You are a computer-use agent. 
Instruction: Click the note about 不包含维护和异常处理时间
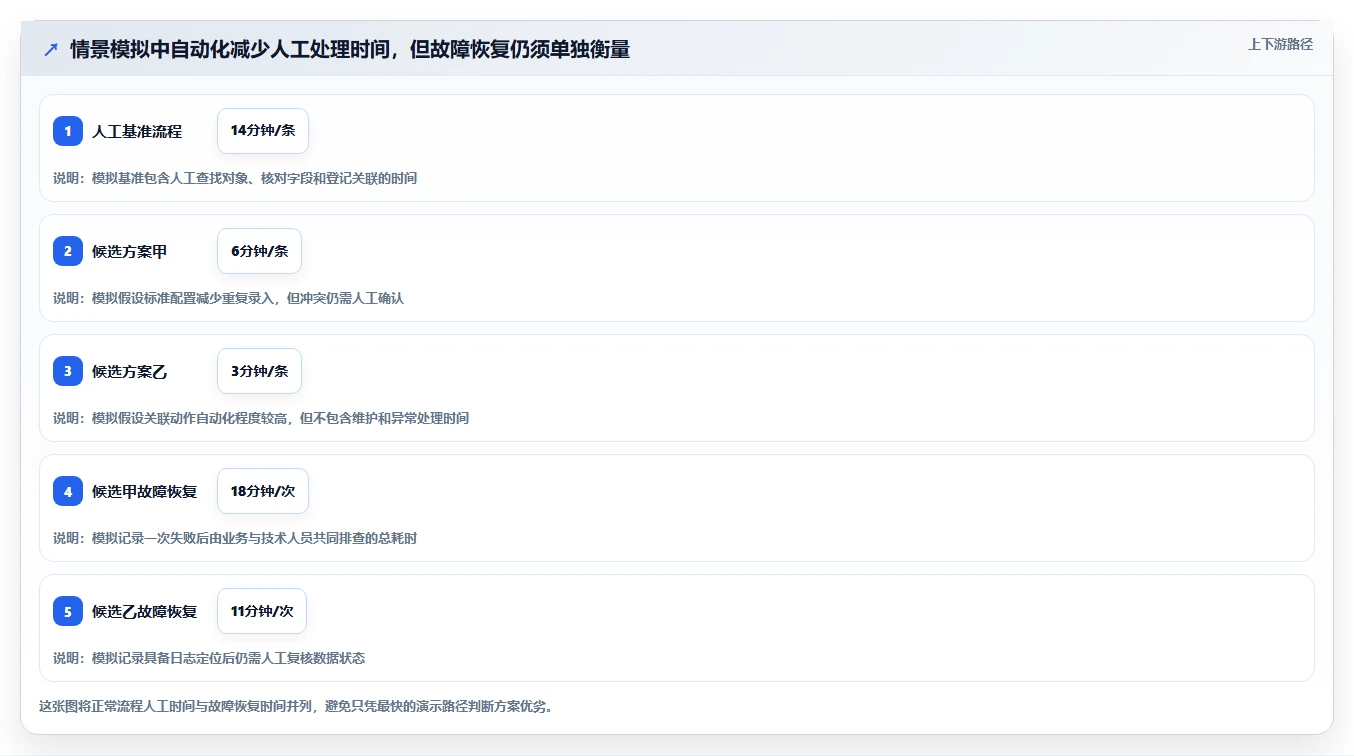[261, 418]
